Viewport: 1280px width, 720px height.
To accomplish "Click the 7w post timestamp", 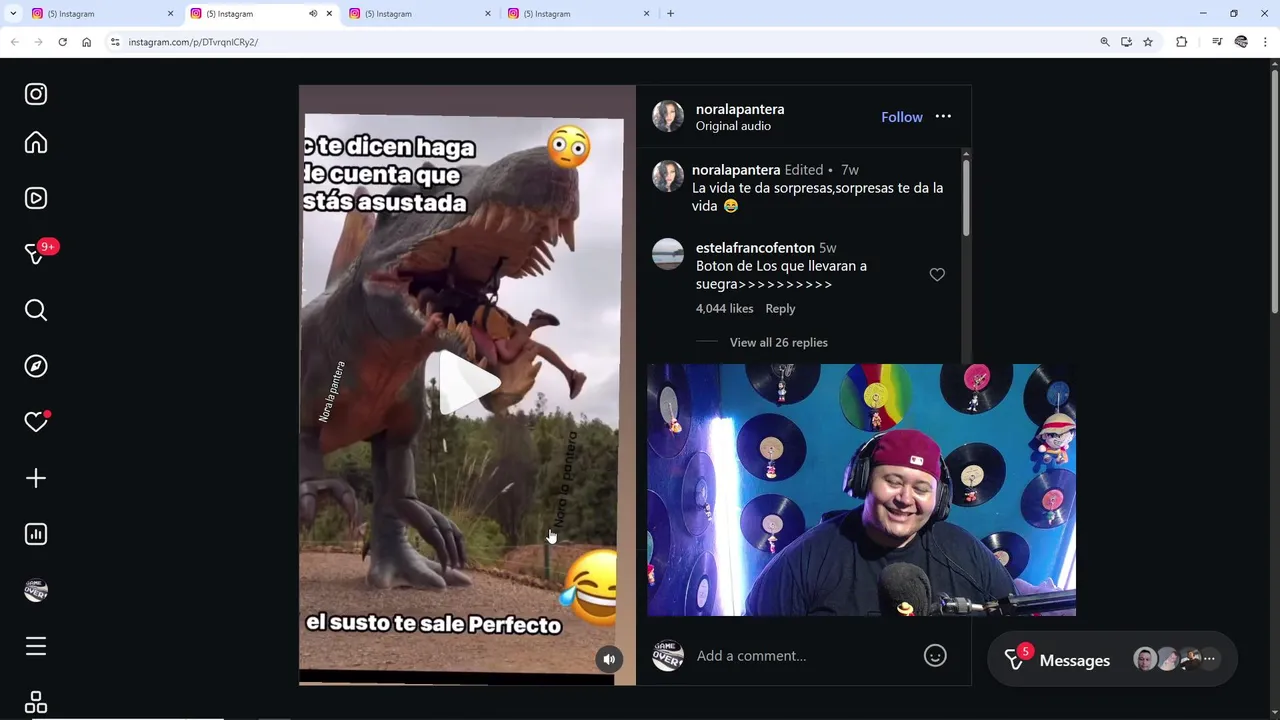I will (850, 170).
